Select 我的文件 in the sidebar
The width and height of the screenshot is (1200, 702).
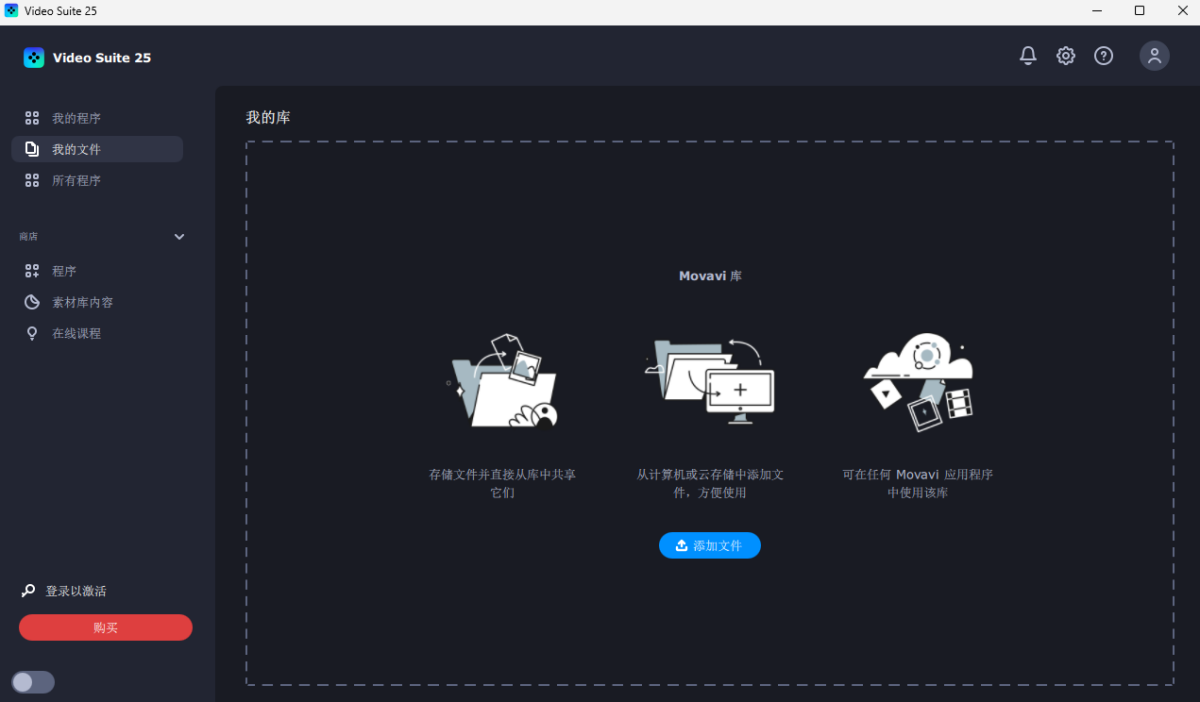(76, 149)
